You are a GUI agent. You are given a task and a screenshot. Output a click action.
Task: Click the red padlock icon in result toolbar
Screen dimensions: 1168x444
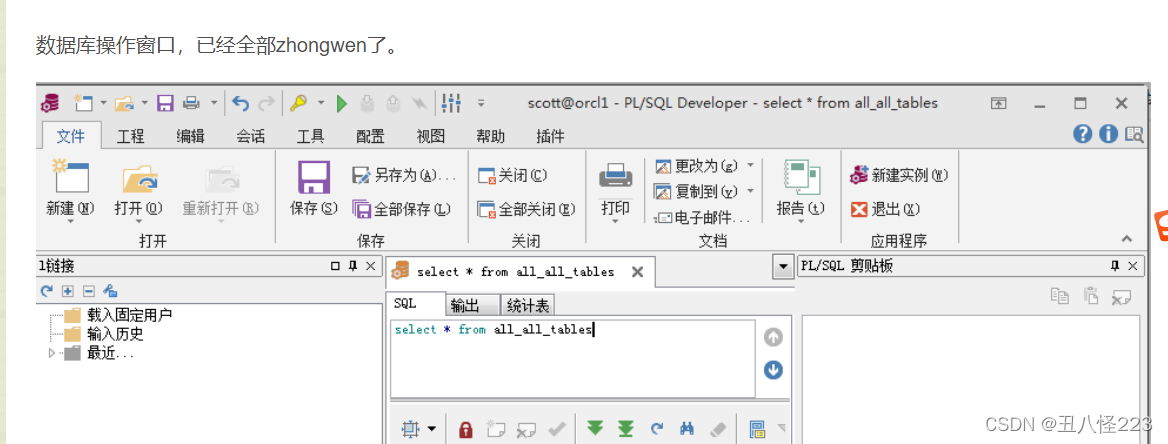coord(466,429)
